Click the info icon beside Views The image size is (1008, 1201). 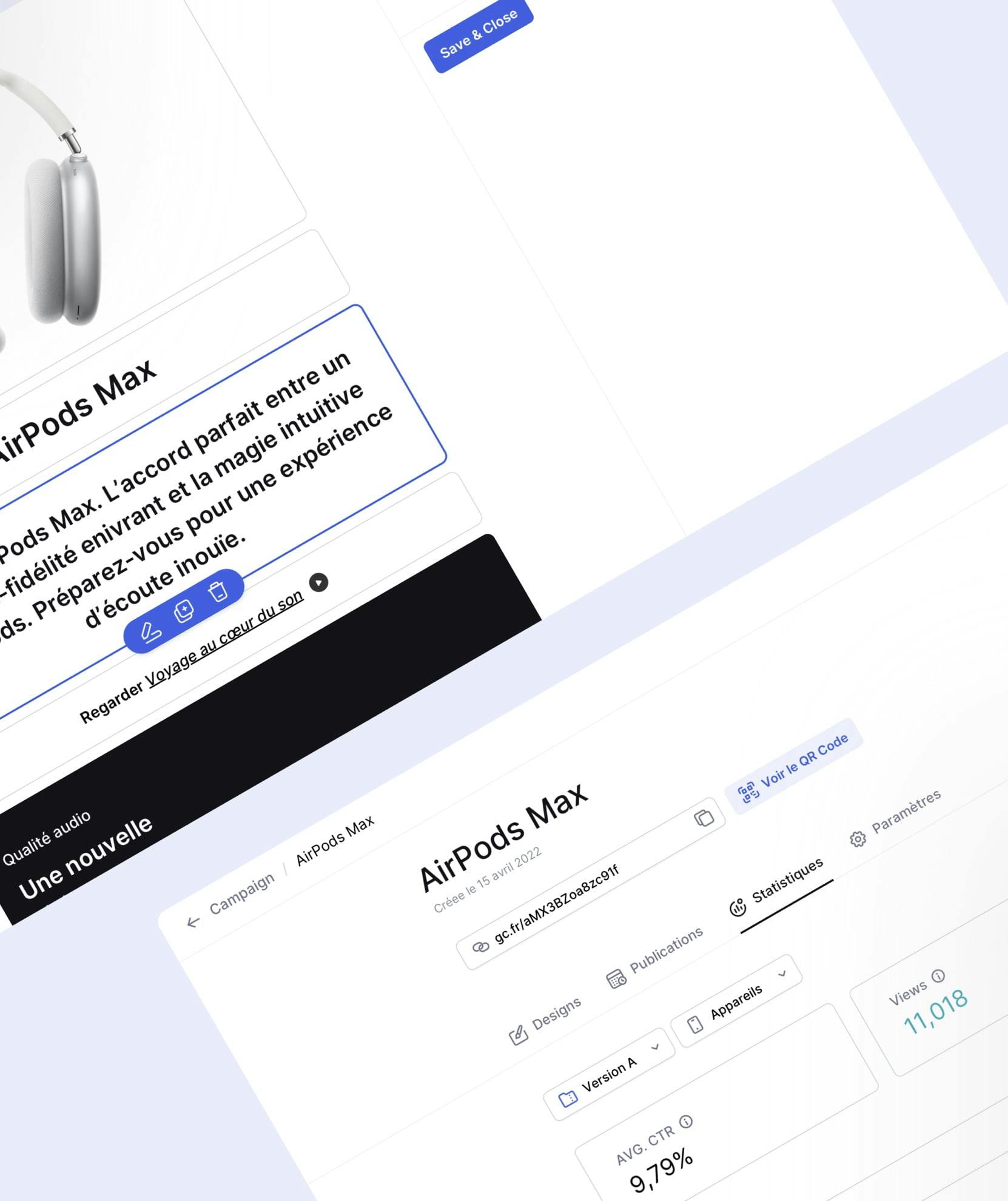click(x=938, y=975)
